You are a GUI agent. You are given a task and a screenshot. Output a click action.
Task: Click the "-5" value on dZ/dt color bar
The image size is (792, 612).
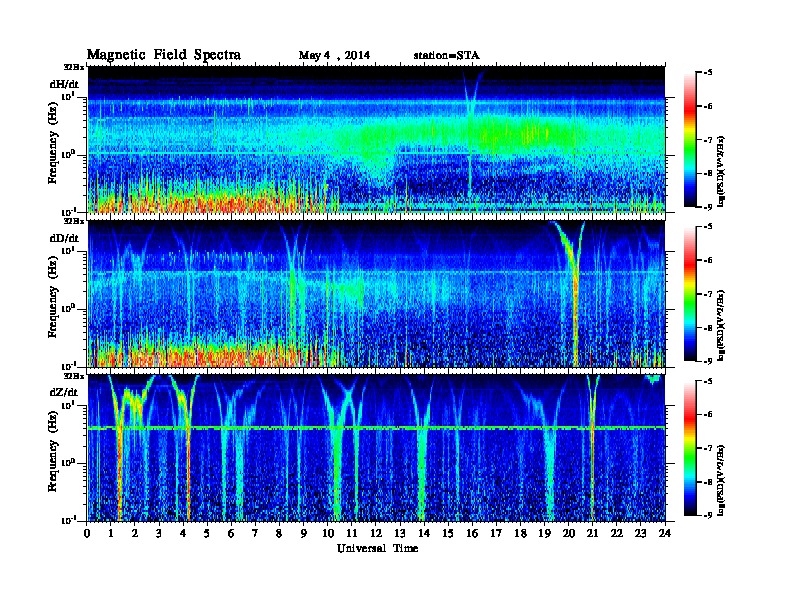coord(708,381)
